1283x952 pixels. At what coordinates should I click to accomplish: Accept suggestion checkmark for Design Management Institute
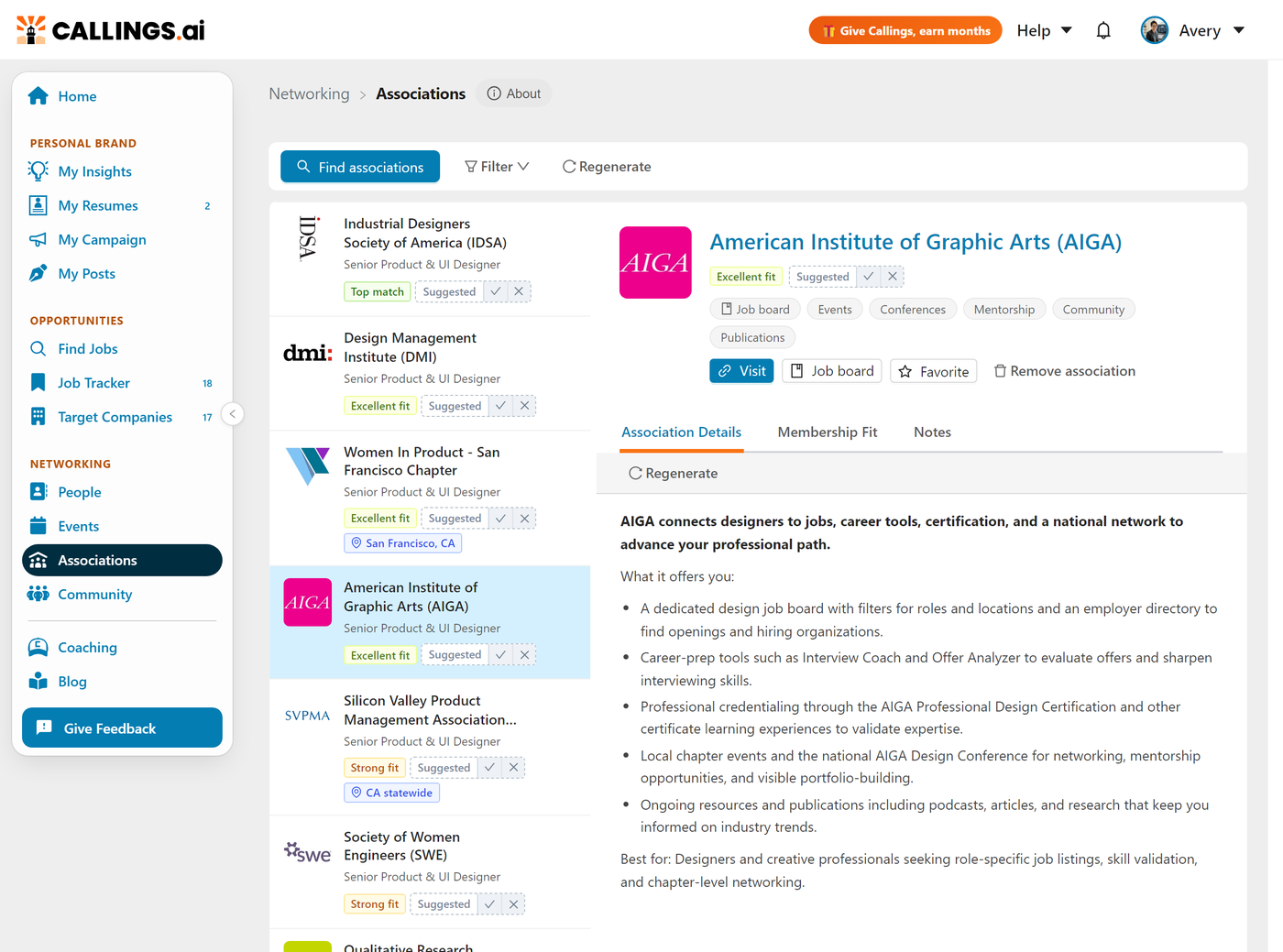coord(500,405)
